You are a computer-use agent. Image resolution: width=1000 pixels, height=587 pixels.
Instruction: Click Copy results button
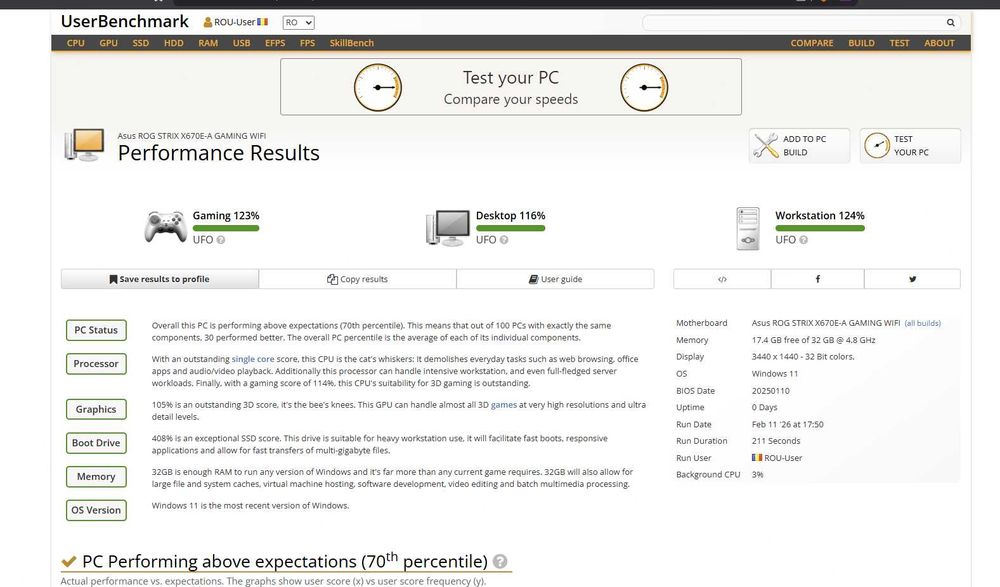[x=357, y=279]
